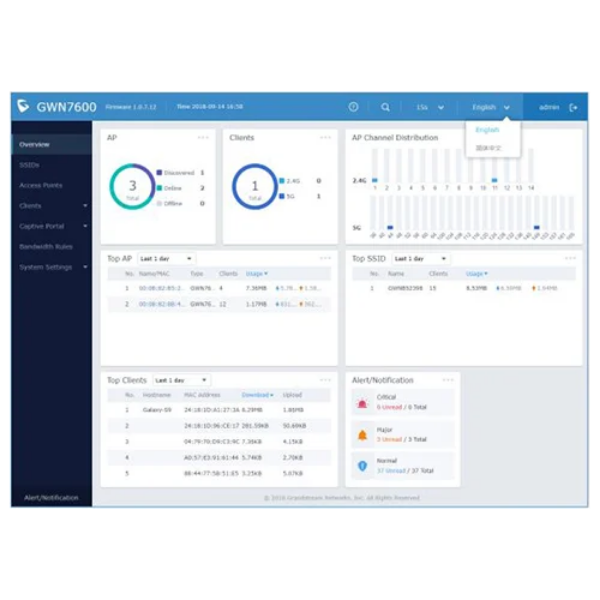Click the Discovered legend color square
This screenshot has height=600, width=600.
[159, 173]
